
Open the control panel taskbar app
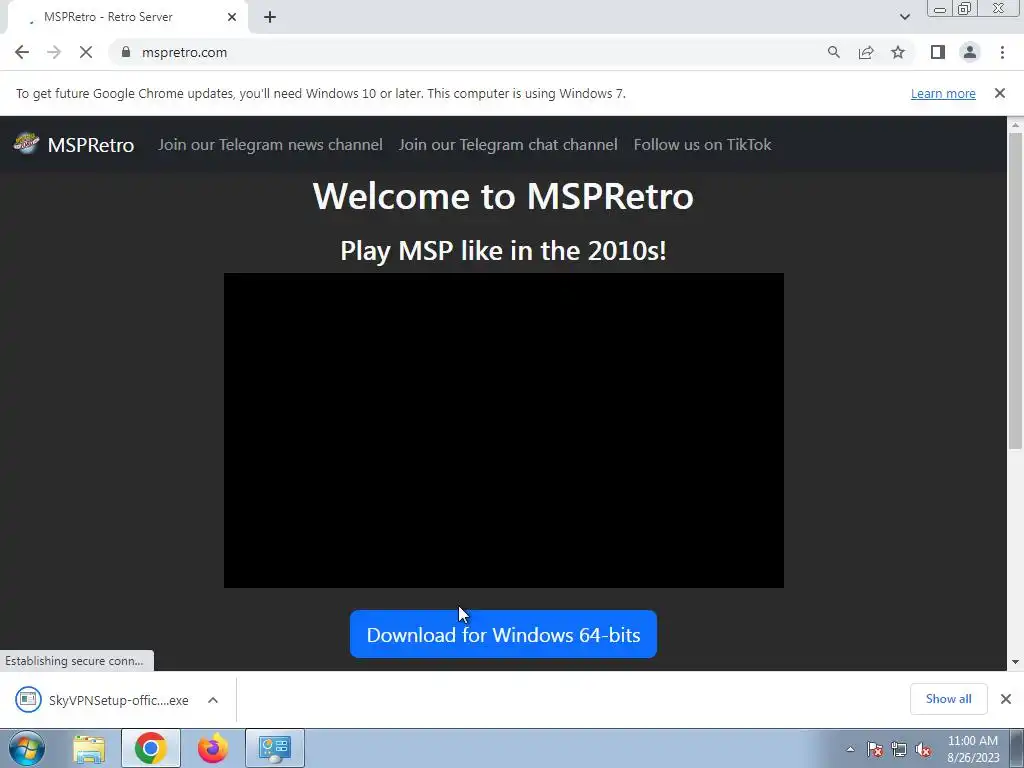pos(274,748)
